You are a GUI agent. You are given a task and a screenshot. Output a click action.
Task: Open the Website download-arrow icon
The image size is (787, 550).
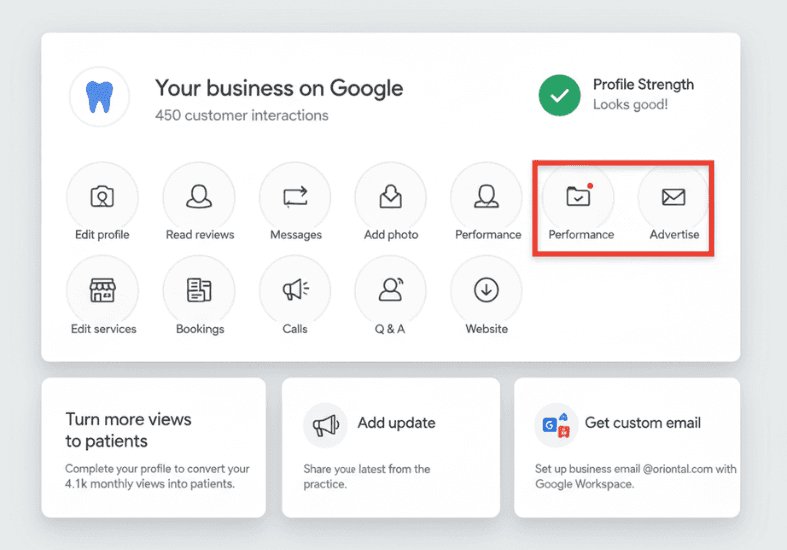[x=486, y=291]
